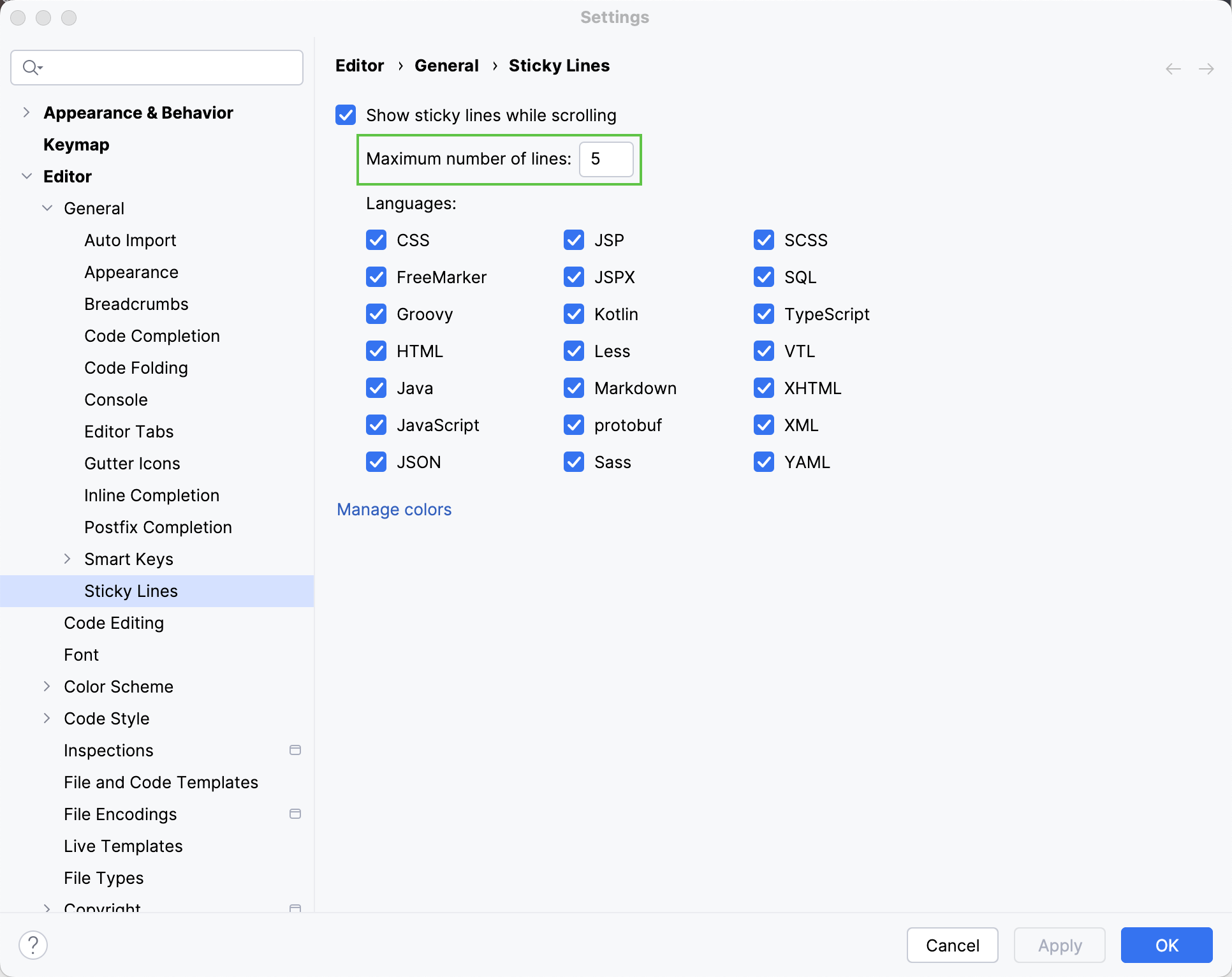Click the Maximum number of lines input field
The image size is (1232, 977).
pyautogui.click(x=605, y=159)
